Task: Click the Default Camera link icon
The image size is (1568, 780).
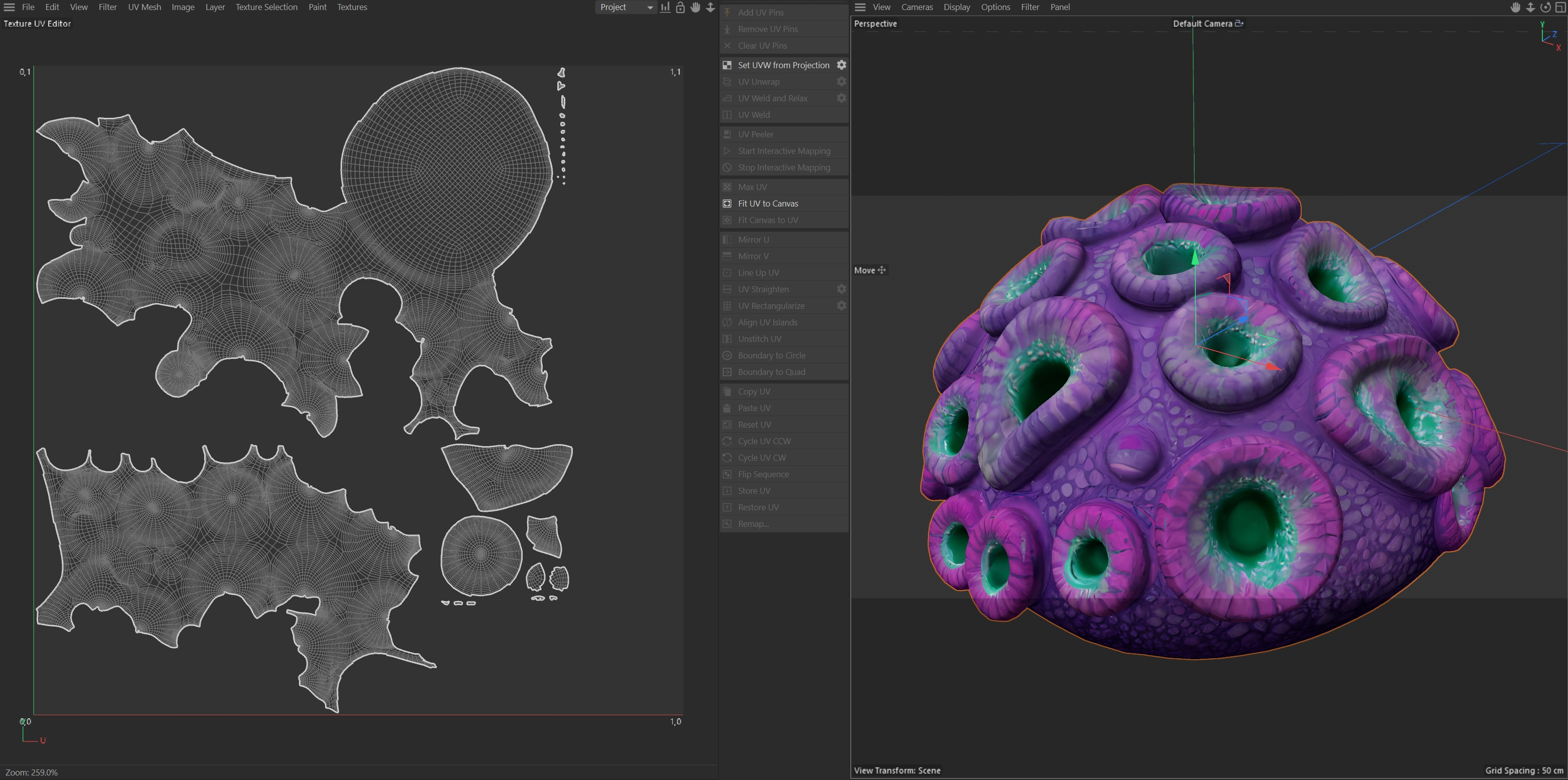Action: tap(1238, 24)
